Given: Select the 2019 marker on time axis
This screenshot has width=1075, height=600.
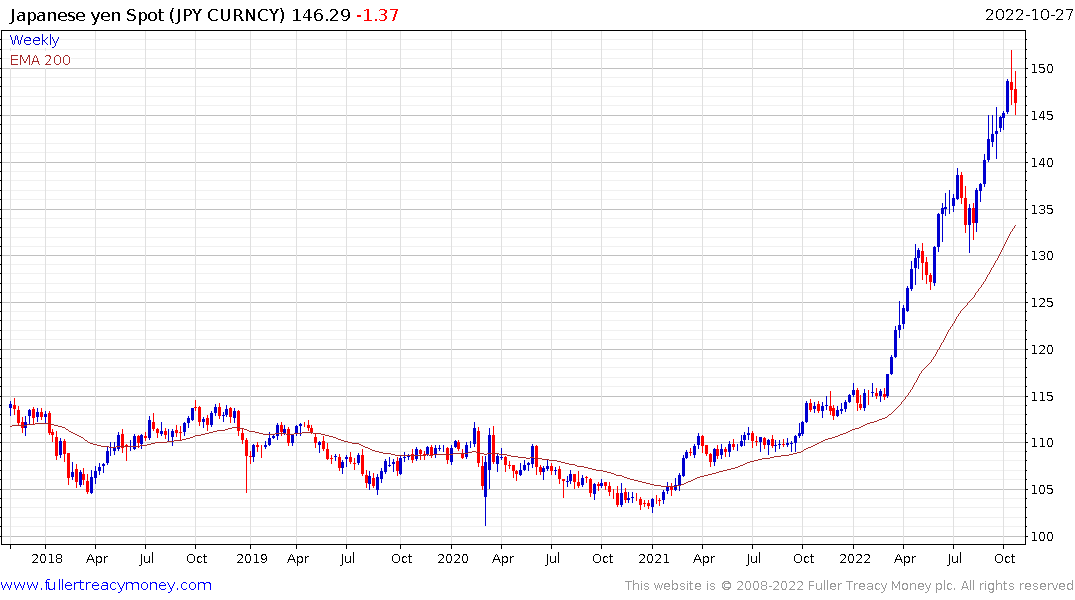Looking at the screenshot, I should 250,559.
